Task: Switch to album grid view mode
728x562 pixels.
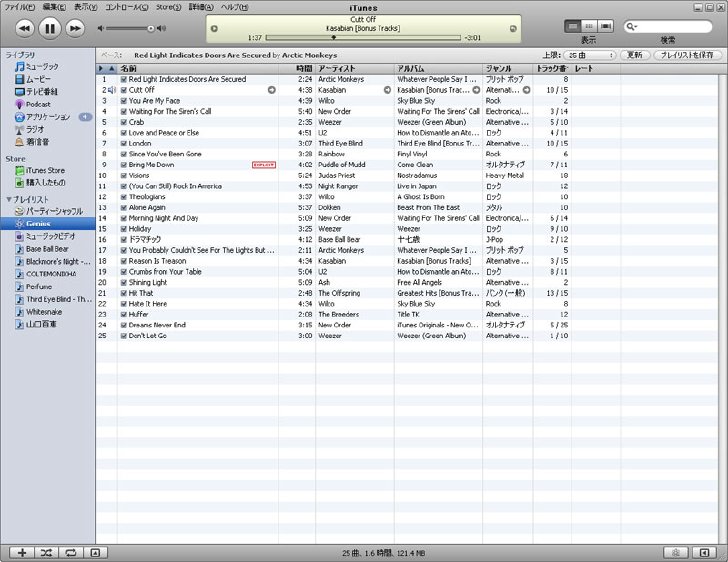Action: (x=589, y=26)
